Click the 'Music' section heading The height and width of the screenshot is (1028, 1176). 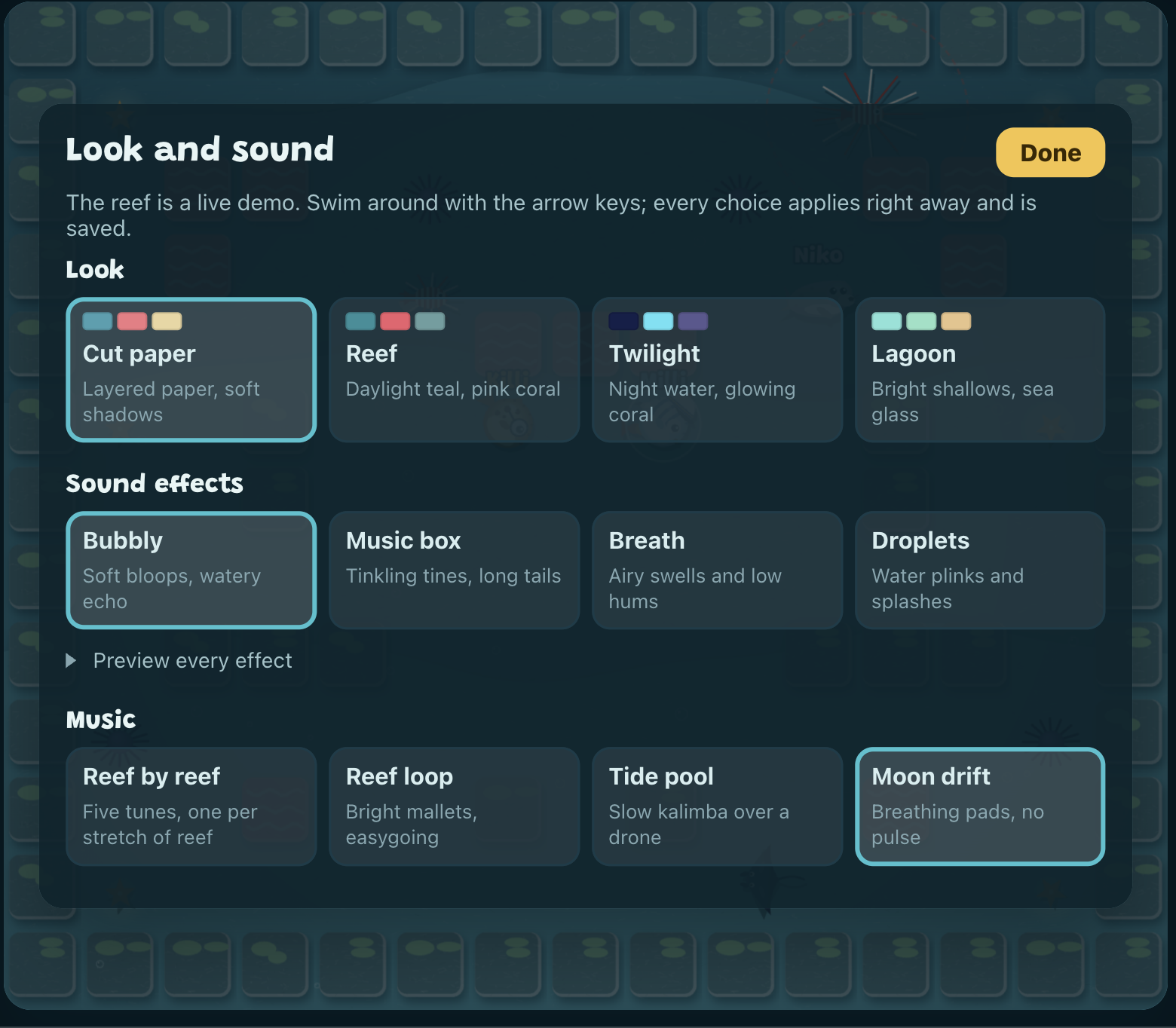[101, 719]
